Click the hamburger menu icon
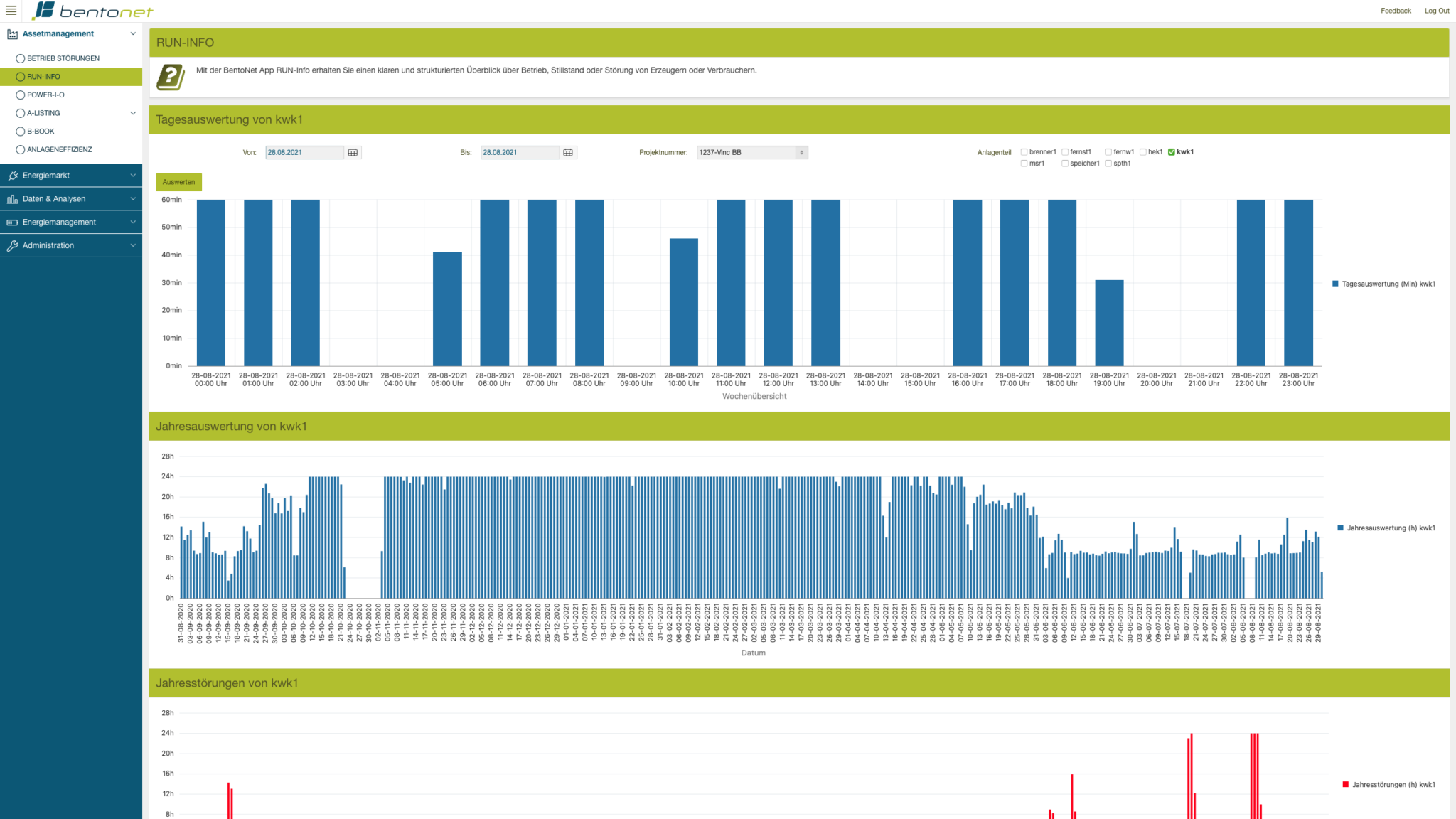The height and width of the screenshot is (819, 1456). [x=11, y=11]
